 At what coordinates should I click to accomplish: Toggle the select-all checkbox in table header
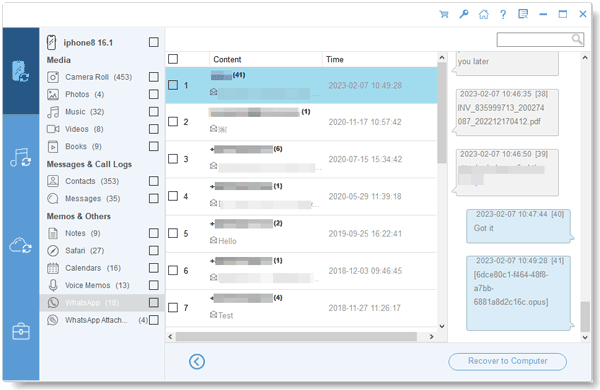pyautogui.click(x=173, y=59)
